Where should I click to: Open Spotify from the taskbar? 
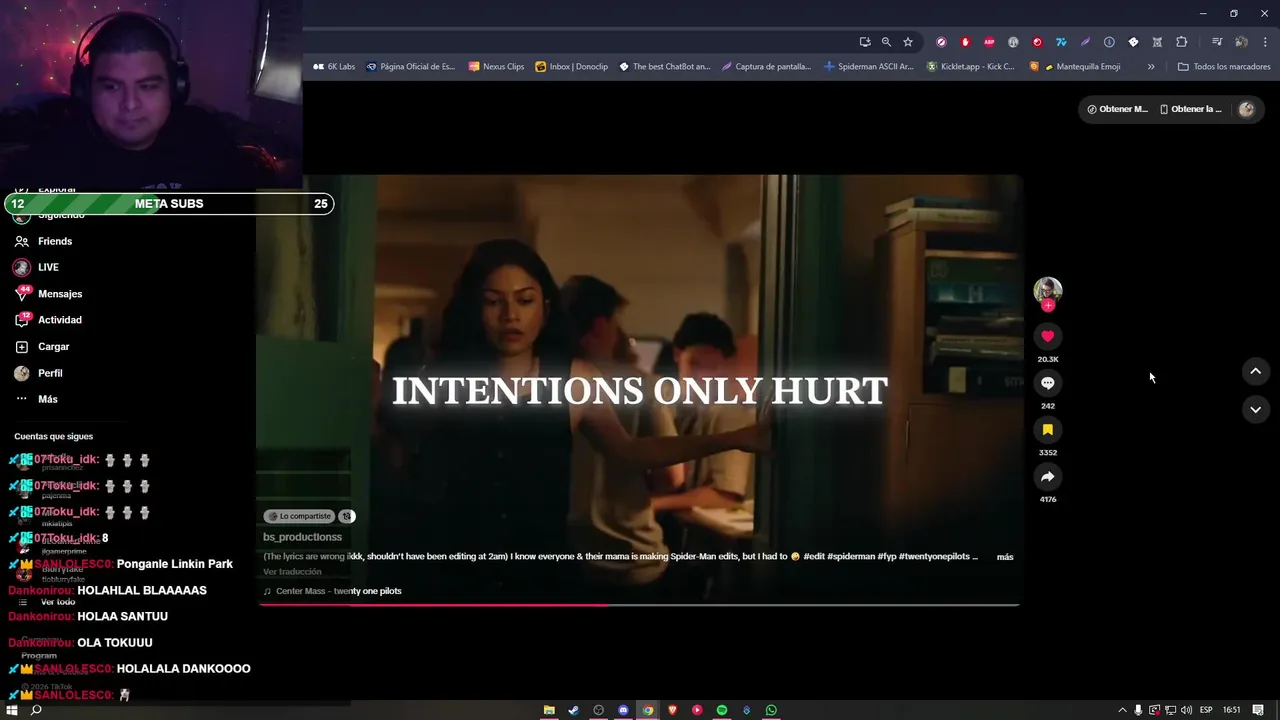click(722, 710)
